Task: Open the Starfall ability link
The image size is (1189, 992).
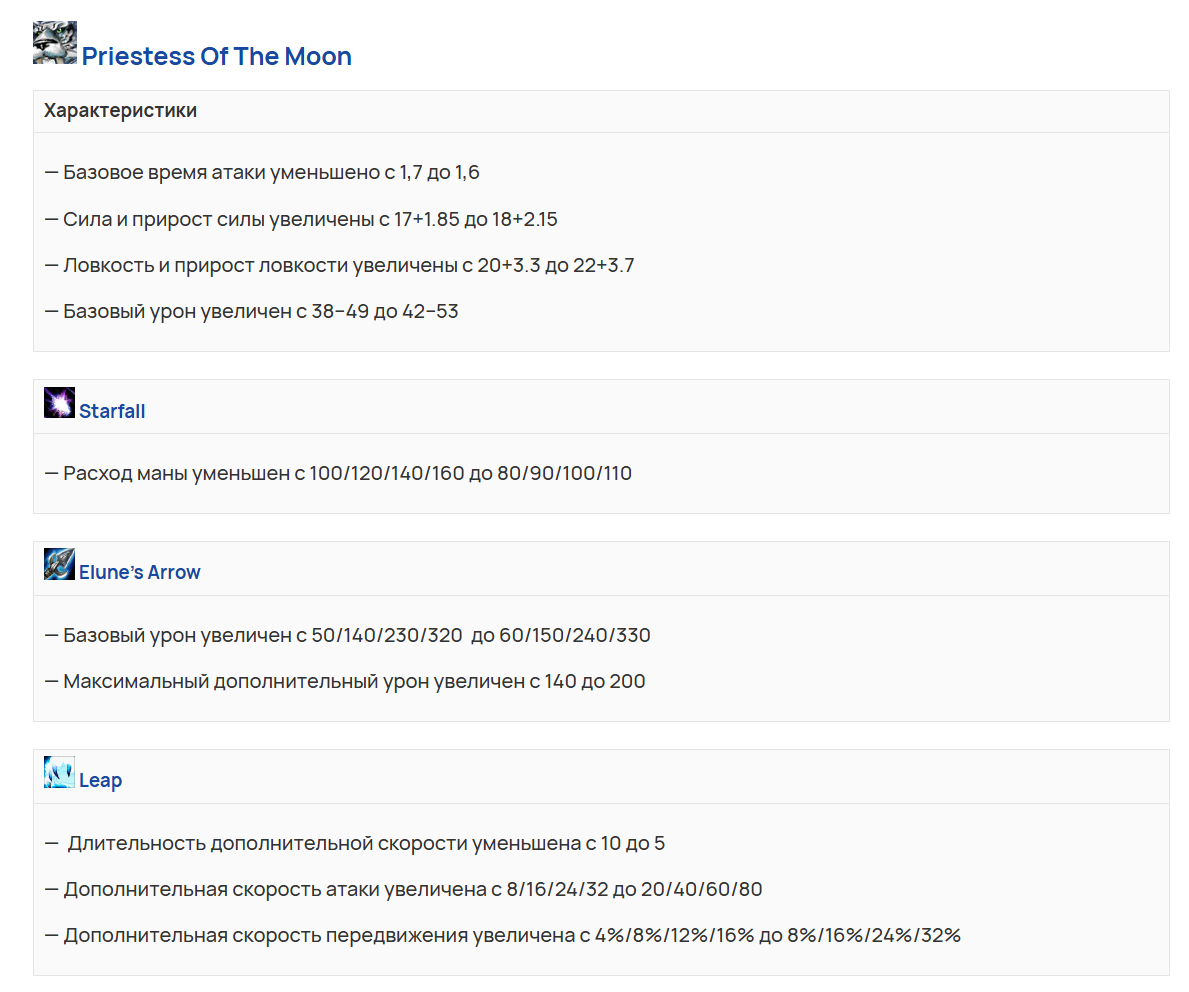Action: 112,411
